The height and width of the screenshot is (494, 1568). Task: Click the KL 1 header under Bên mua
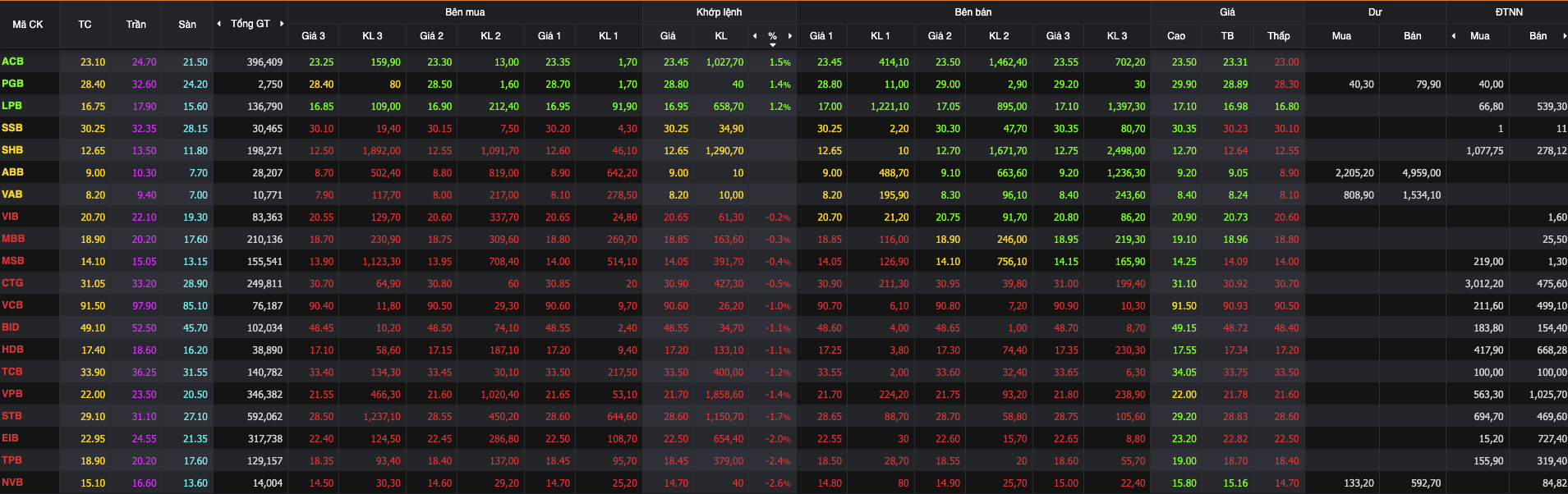pyautogui.click(x=608, y=36)
